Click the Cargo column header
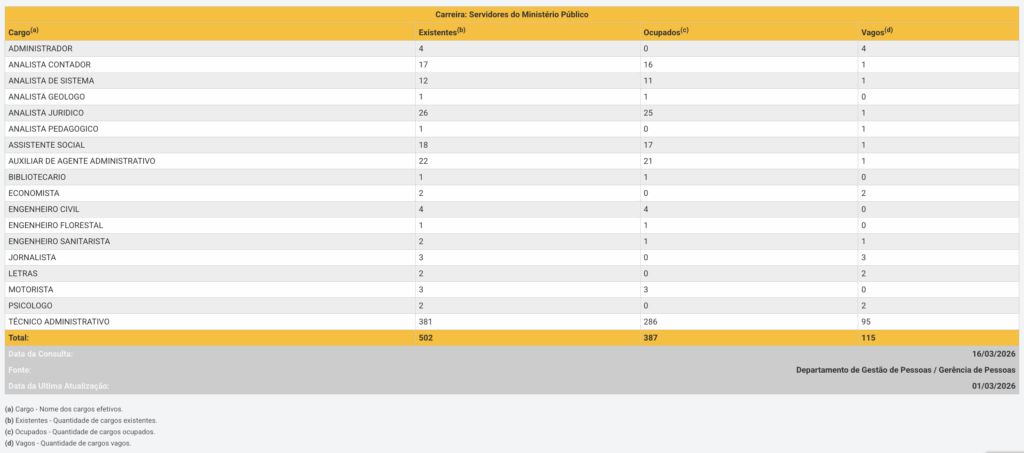This screenshot has width=1024, height=453. [23, 32]
